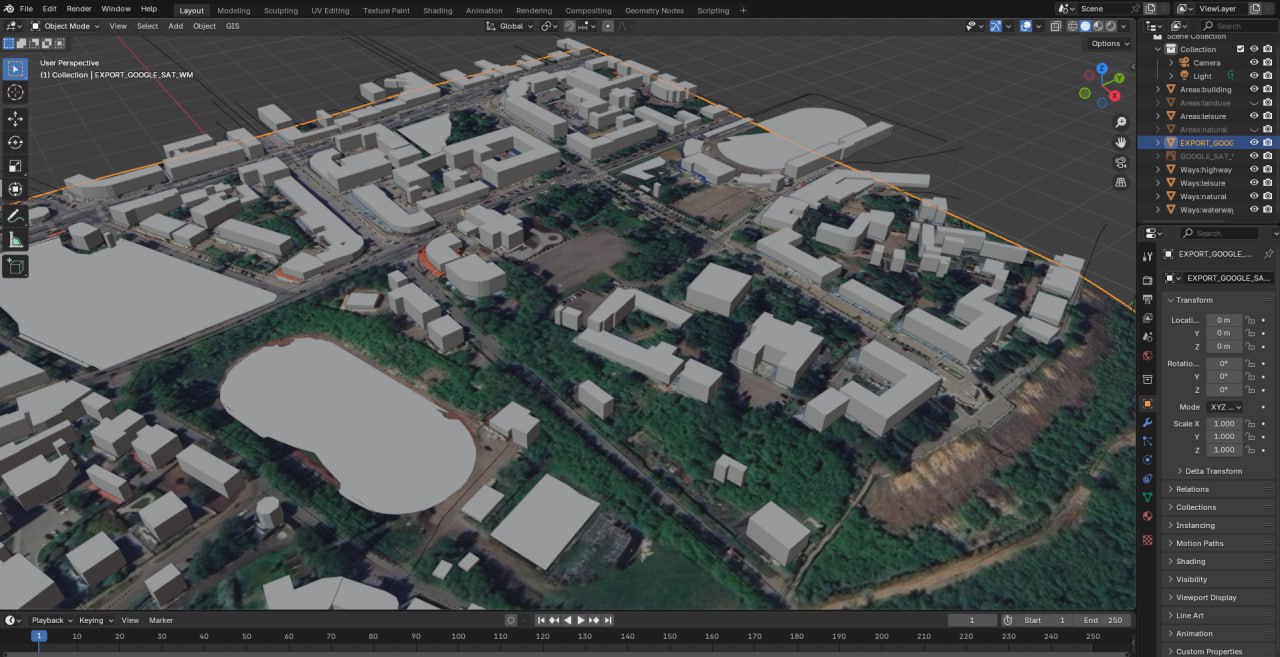
Task: Expand the Ways:highway collection in outliner
Action: click(1159, 170)
